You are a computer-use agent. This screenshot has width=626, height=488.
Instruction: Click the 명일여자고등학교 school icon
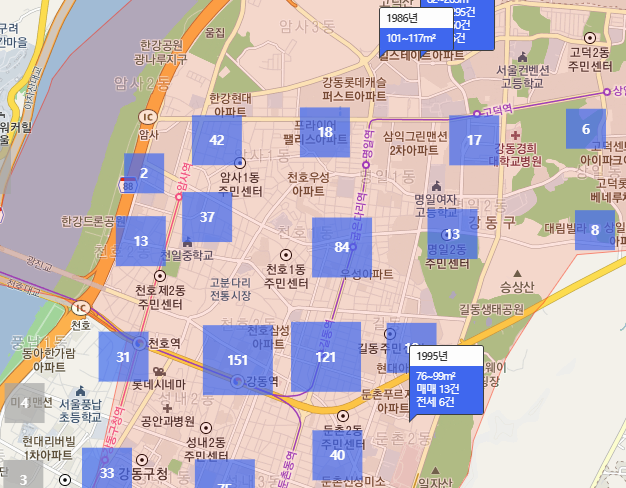coord(436,186)
